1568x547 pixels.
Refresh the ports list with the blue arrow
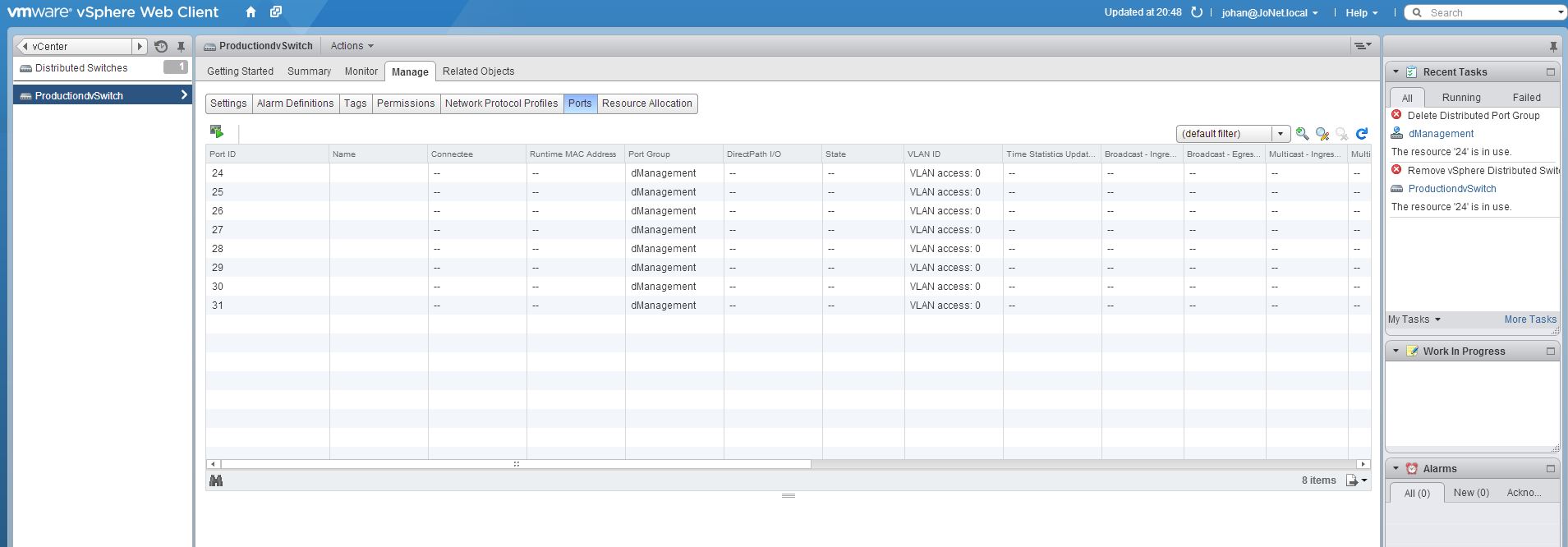(1362, 133)
